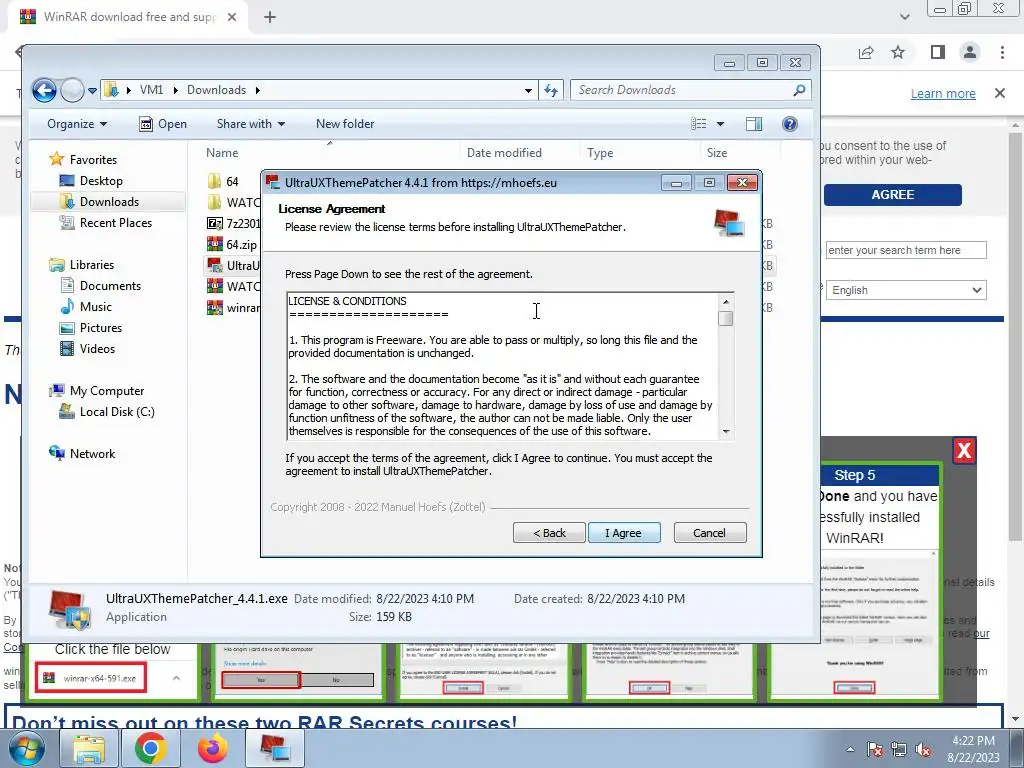Open the English language dropdown
The width and height of the screenshot is (1024, 768).
point(906,290)
